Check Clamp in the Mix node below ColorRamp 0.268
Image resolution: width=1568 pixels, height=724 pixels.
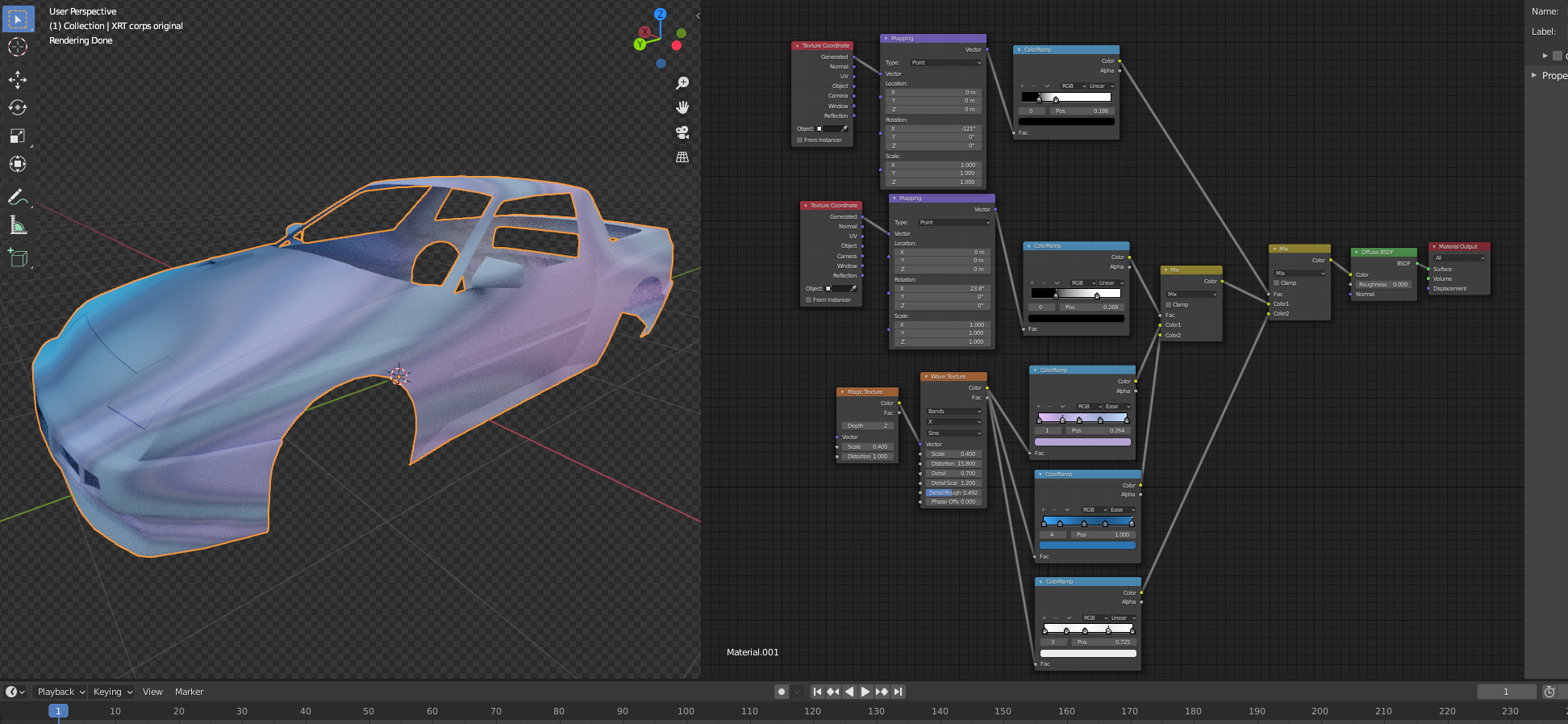[1169, 305]
